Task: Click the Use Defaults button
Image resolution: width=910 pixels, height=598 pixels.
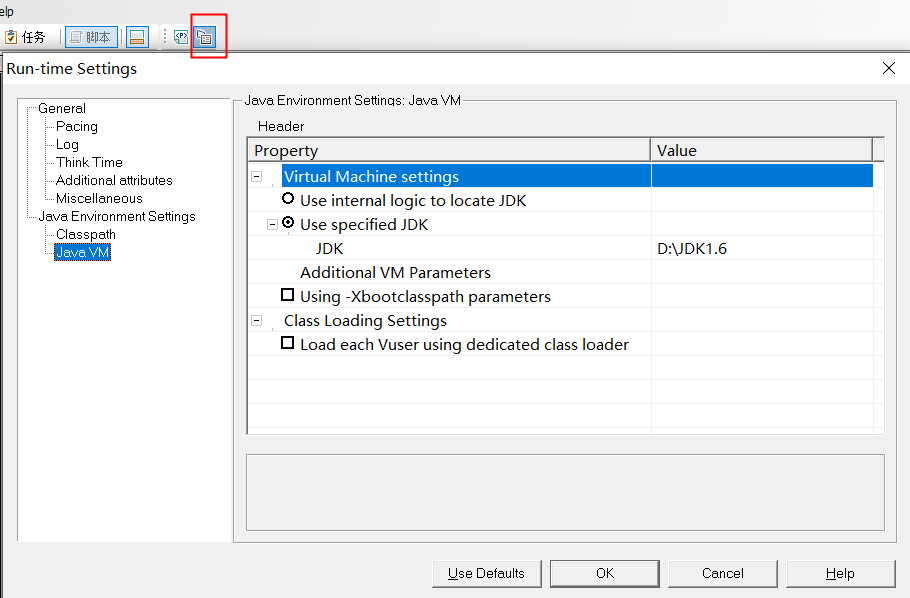Action: point(486,574)
